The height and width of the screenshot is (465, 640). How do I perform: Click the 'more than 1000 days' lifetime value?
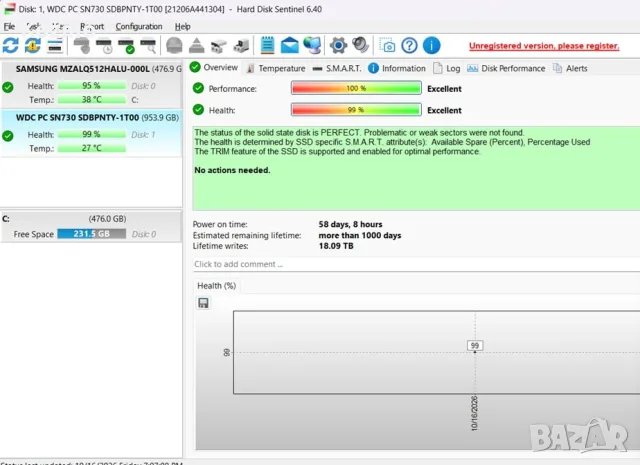pos(360,235)
